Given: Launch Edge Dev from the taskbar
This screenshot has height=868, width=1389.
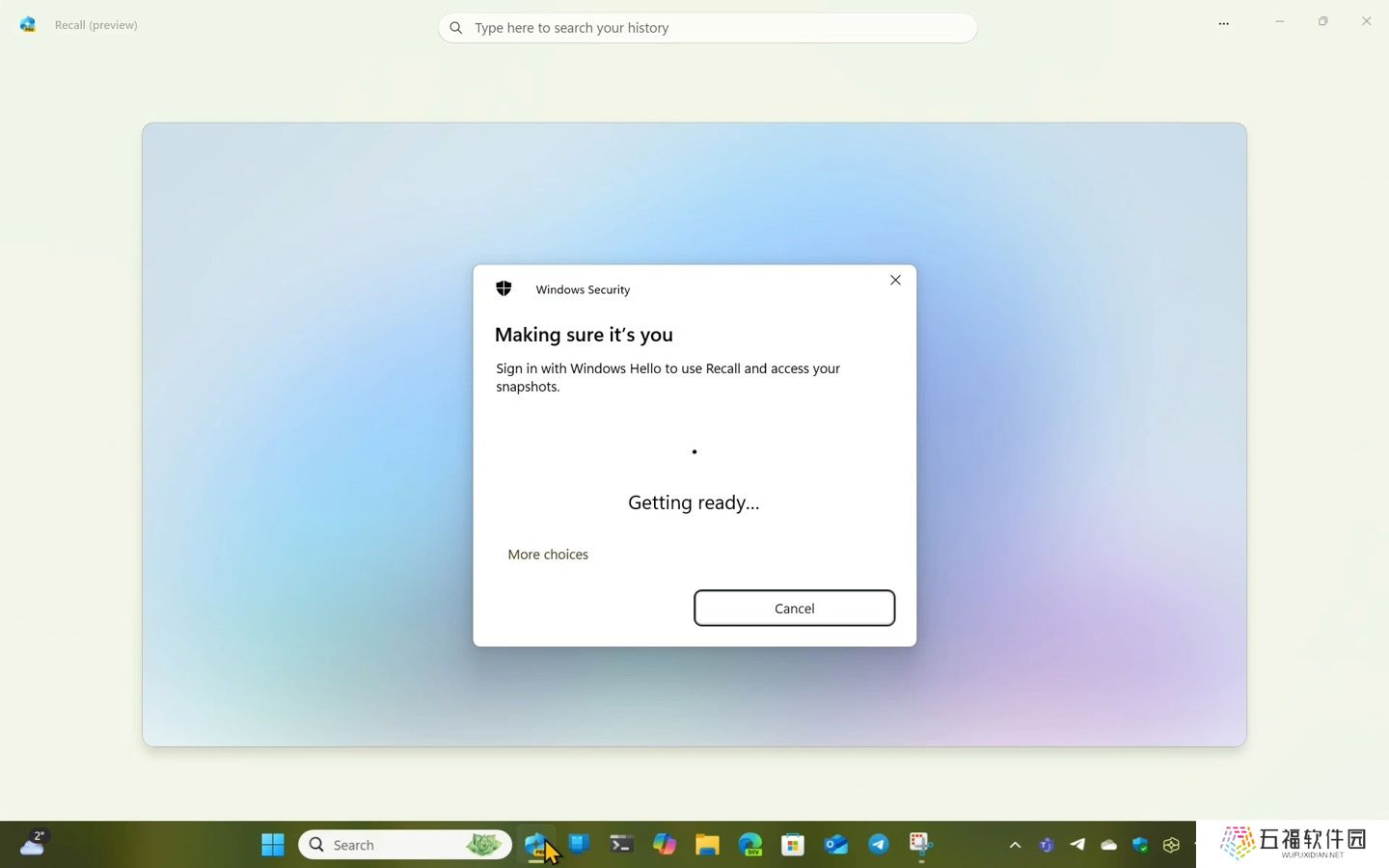Looking at the screenshot, I should pyautogui.click(x=750, y=845).
